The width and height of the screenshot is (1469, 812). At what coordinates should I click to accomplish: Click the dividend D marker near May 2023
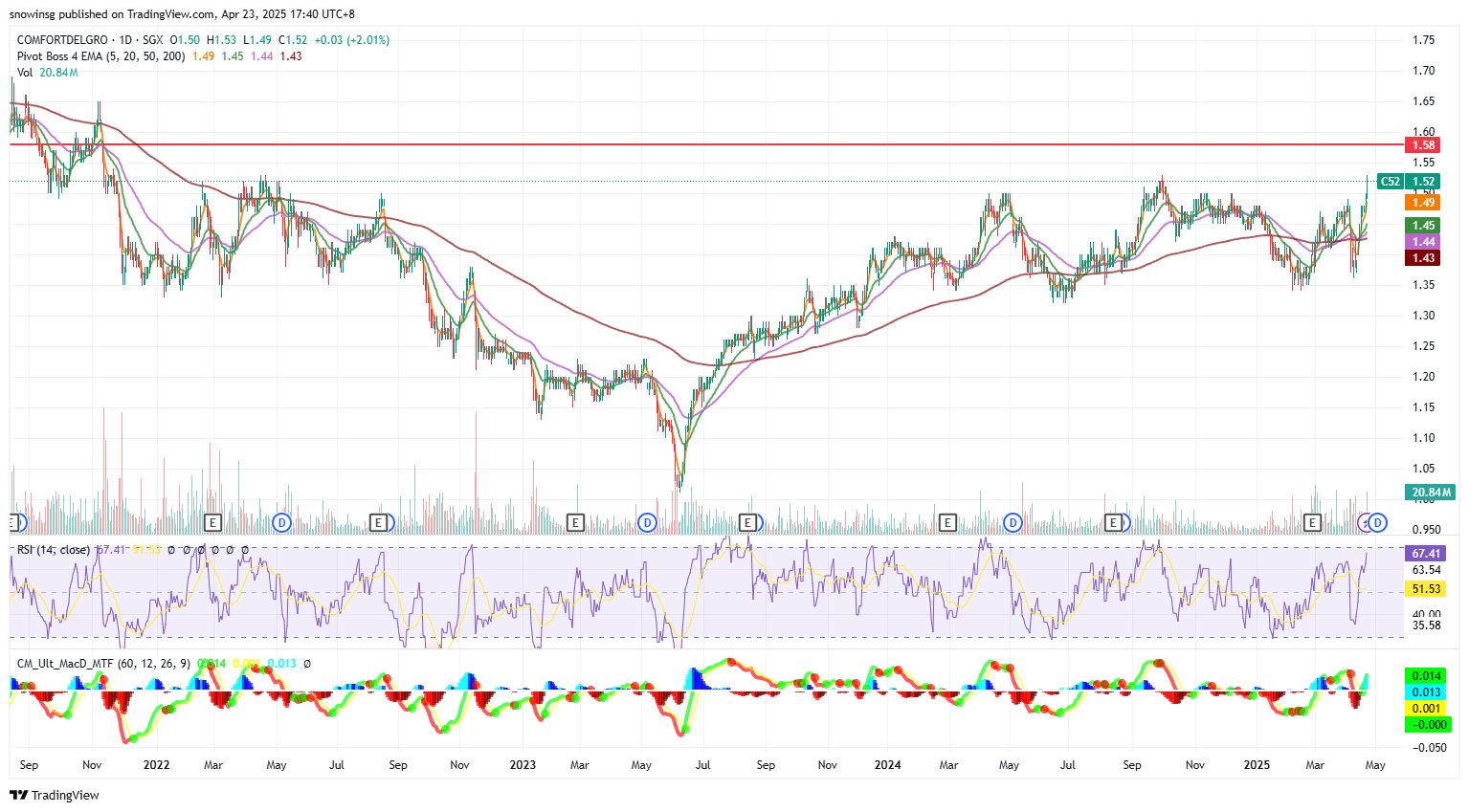648,522
